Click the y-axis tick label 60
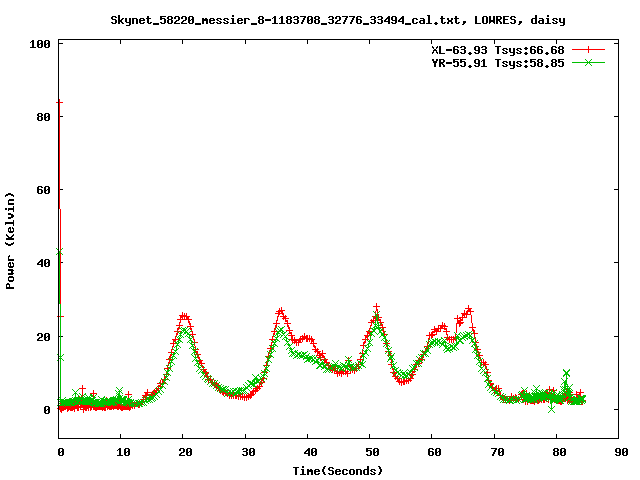The image size is (640, 480). [x=44, y=190]
